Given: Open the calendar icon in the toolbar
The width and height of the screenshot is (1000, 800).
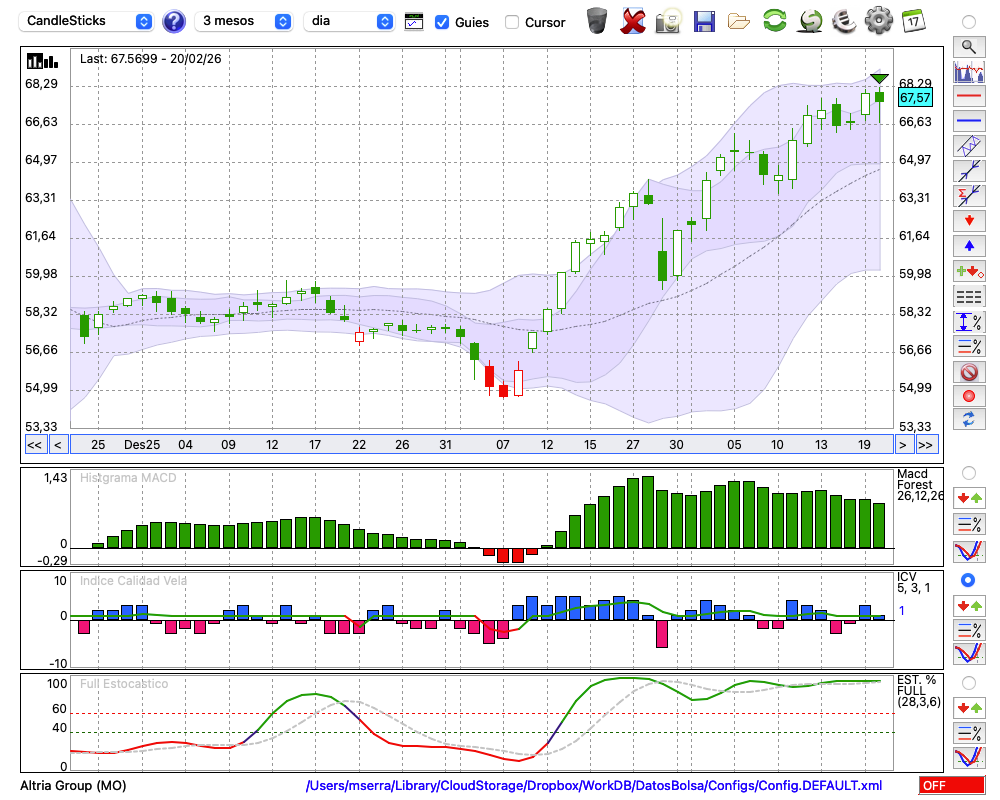Looking at the screenshot, I should click(912, 20).
